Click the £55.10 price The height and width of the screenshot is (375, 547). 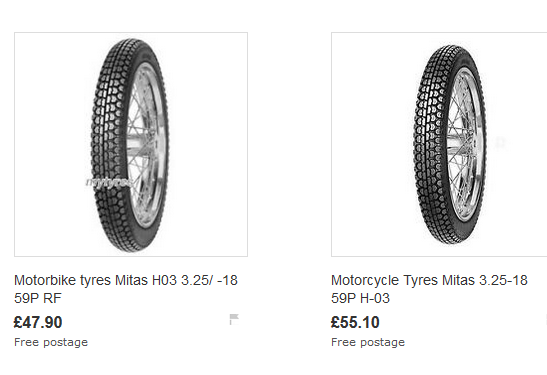355,322
